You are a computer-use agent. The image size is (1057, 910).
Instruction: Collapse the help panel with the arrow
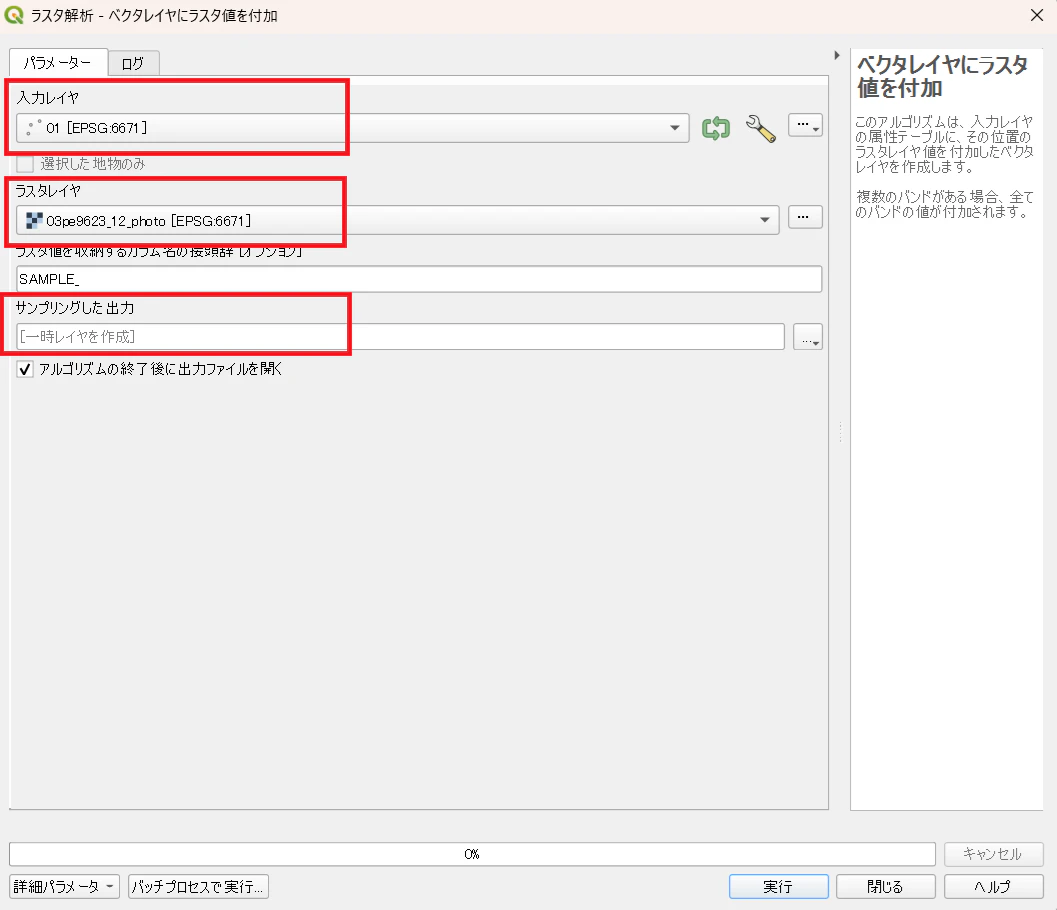[x=837, y=55]
